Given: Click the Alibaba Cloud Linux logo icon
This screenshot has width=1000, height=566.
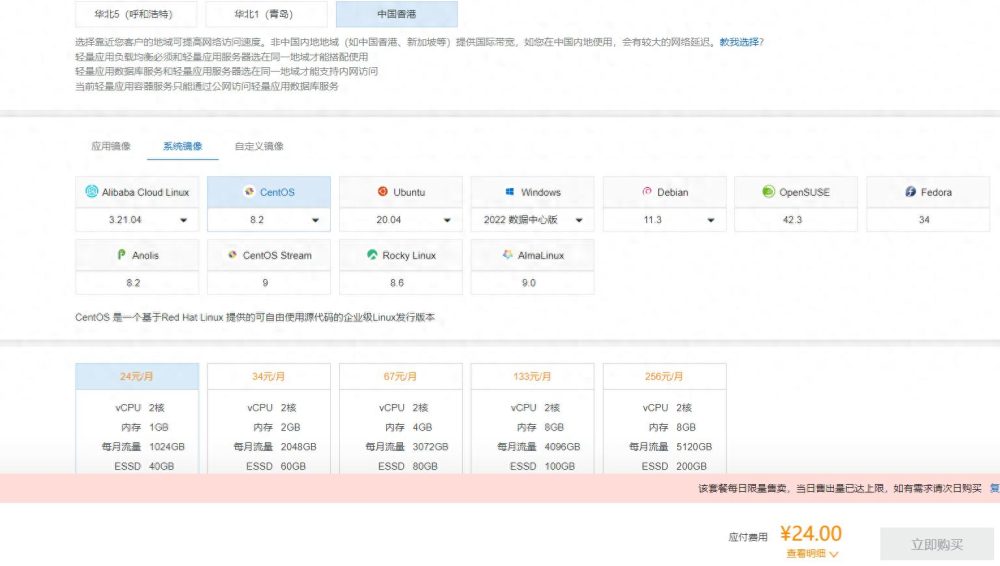Looking at the screenshot, I should click(92, 191).
